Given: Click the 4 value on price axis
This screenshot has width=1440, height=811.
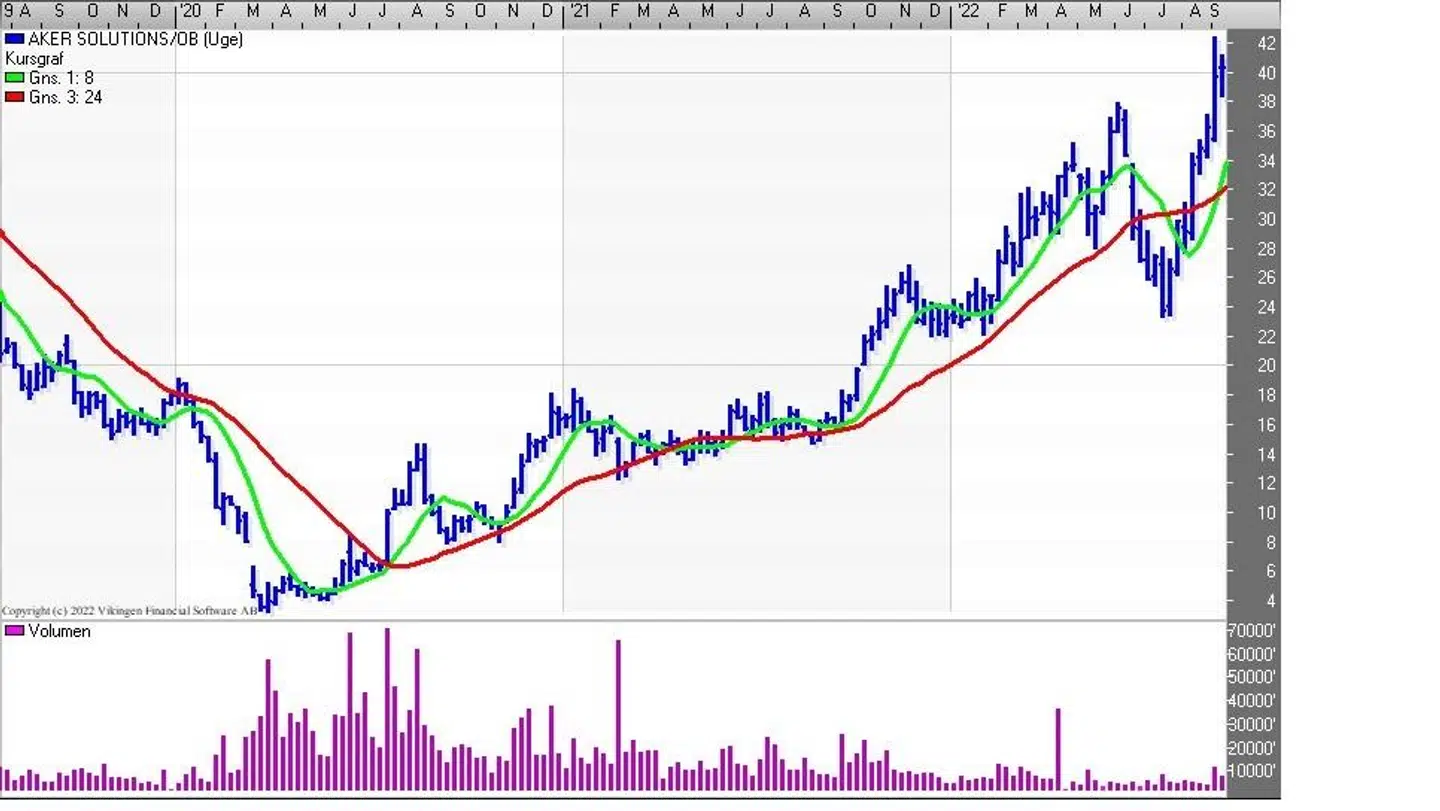Looking at the screenshot, I should click(1241, 601).
